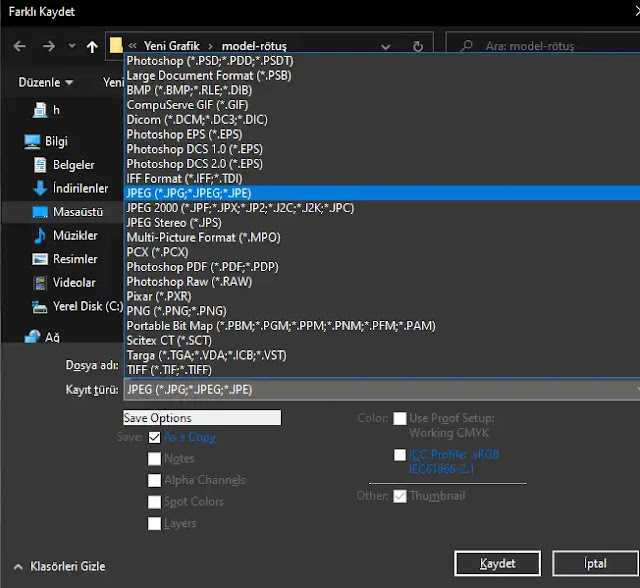Choose Dicom format option
The image size is (640, 588).
pos(382,120)
